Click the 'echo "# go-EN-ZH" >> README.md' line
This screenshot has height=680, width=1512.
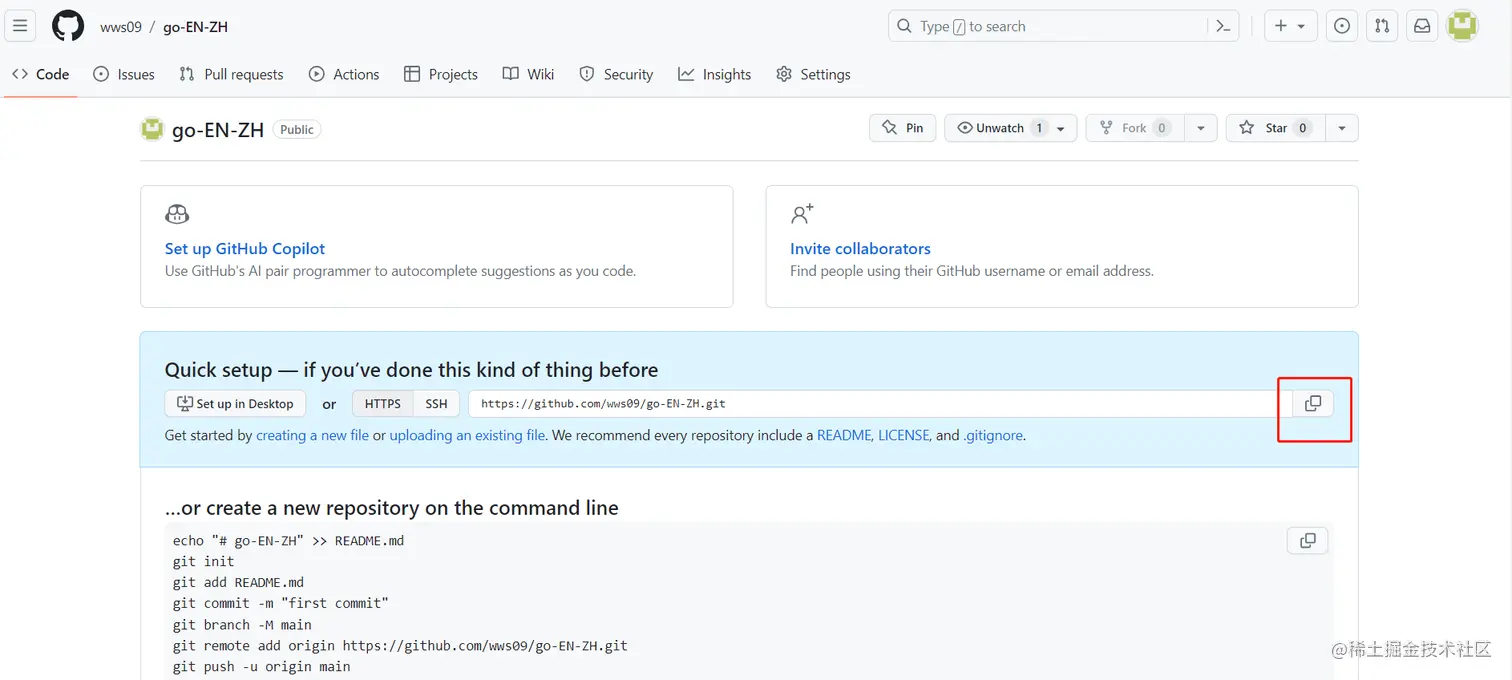(288, 541)
